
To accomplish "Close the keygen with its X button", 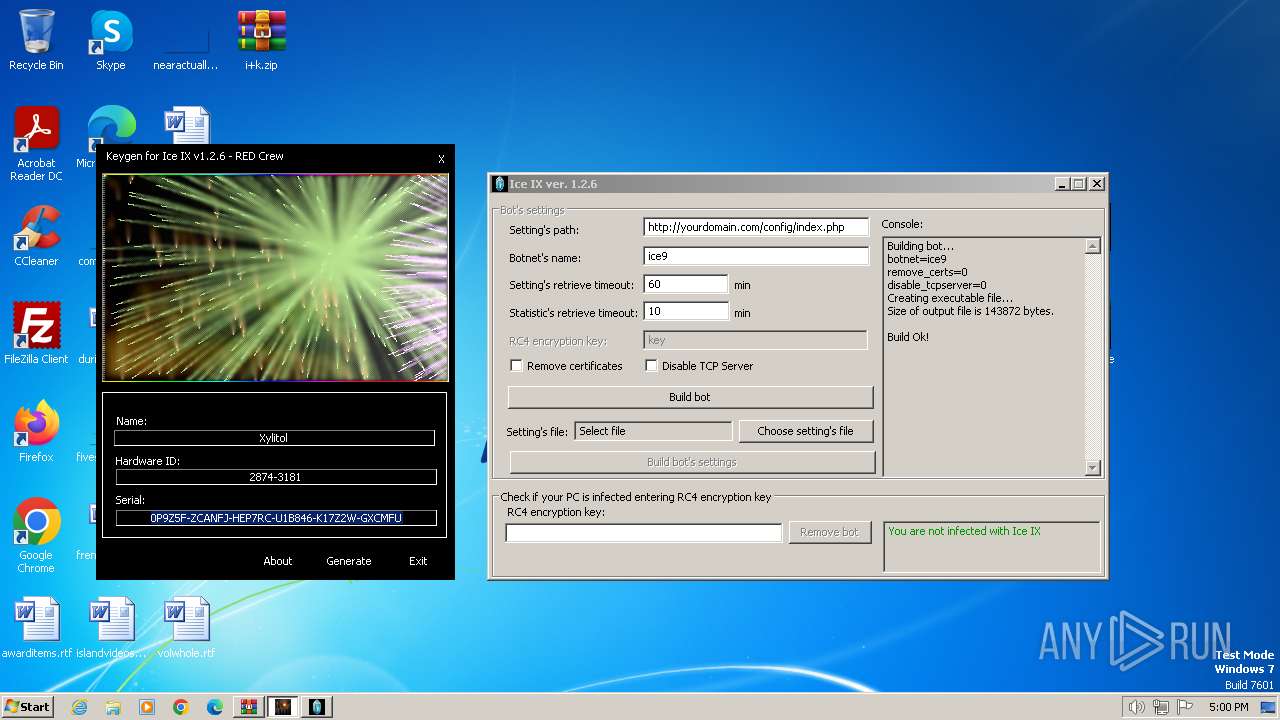I will 441,159.
